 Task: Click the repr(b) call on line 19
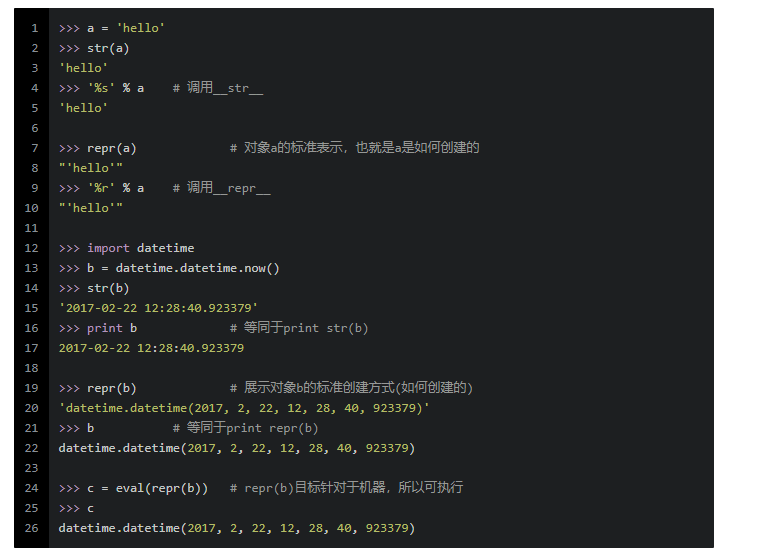point(111,388)
